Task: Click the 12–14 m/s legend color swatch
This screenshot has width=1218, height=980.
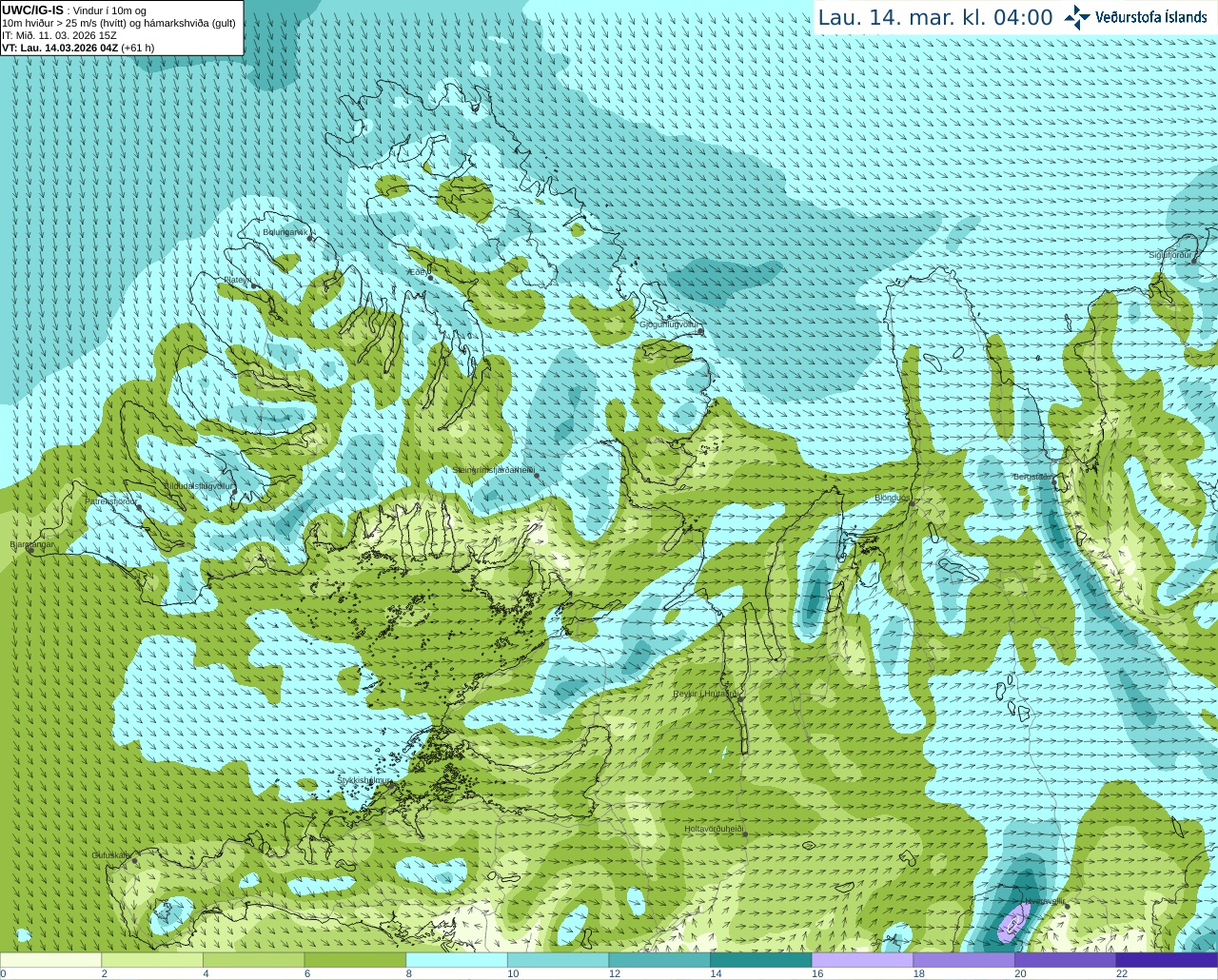Action: 659,960
